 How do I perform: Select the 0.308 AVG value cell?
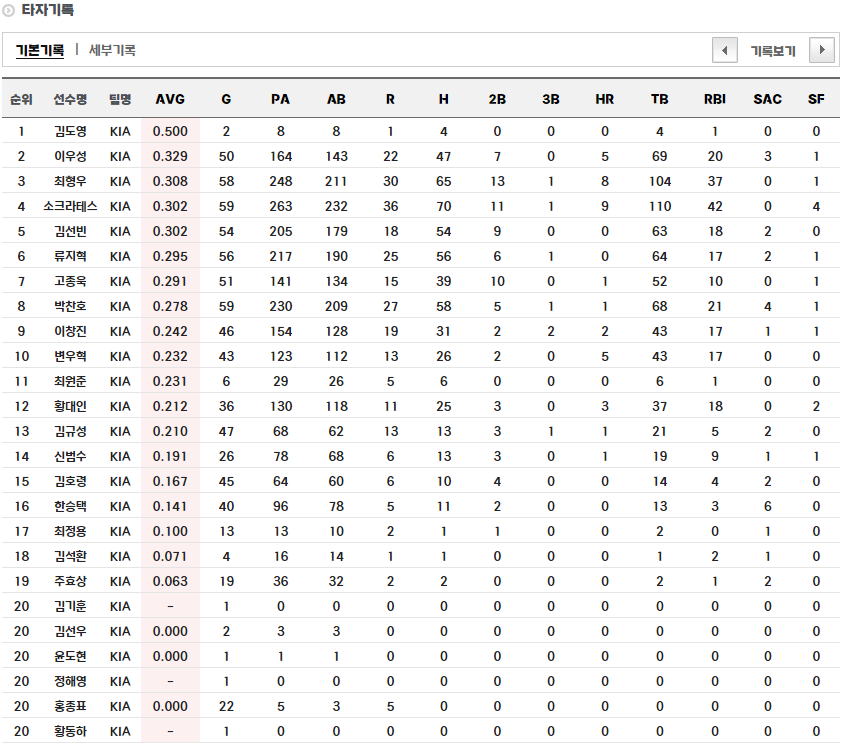(x=170, y=181)
